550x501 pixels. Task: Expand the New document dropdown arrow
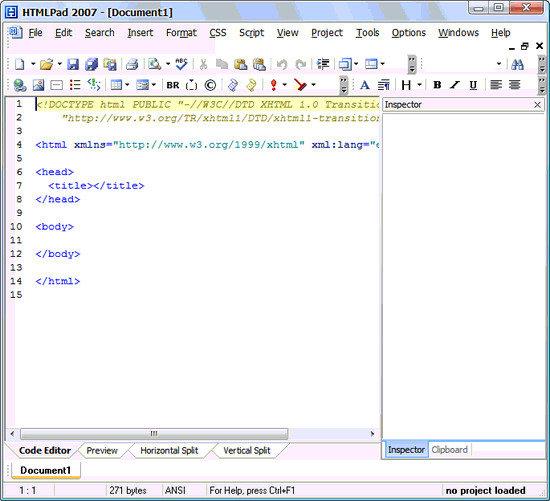(33, 64)
